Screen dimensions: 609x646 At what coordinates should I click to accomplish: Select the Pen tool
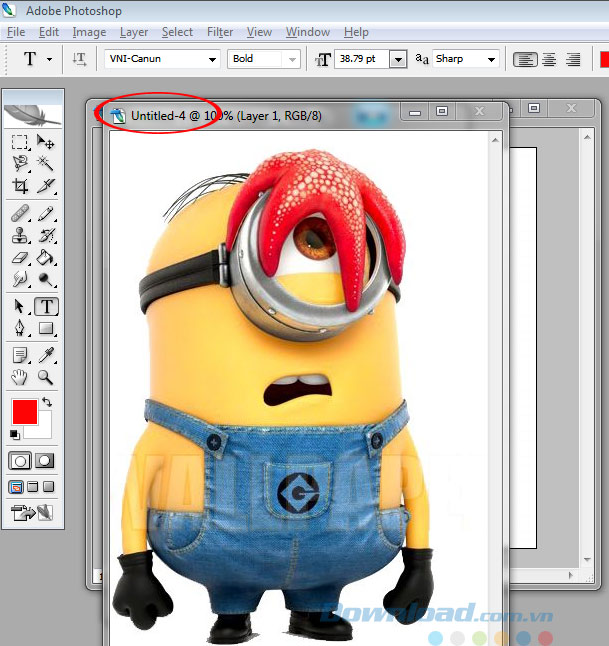[x=20, y=328]
